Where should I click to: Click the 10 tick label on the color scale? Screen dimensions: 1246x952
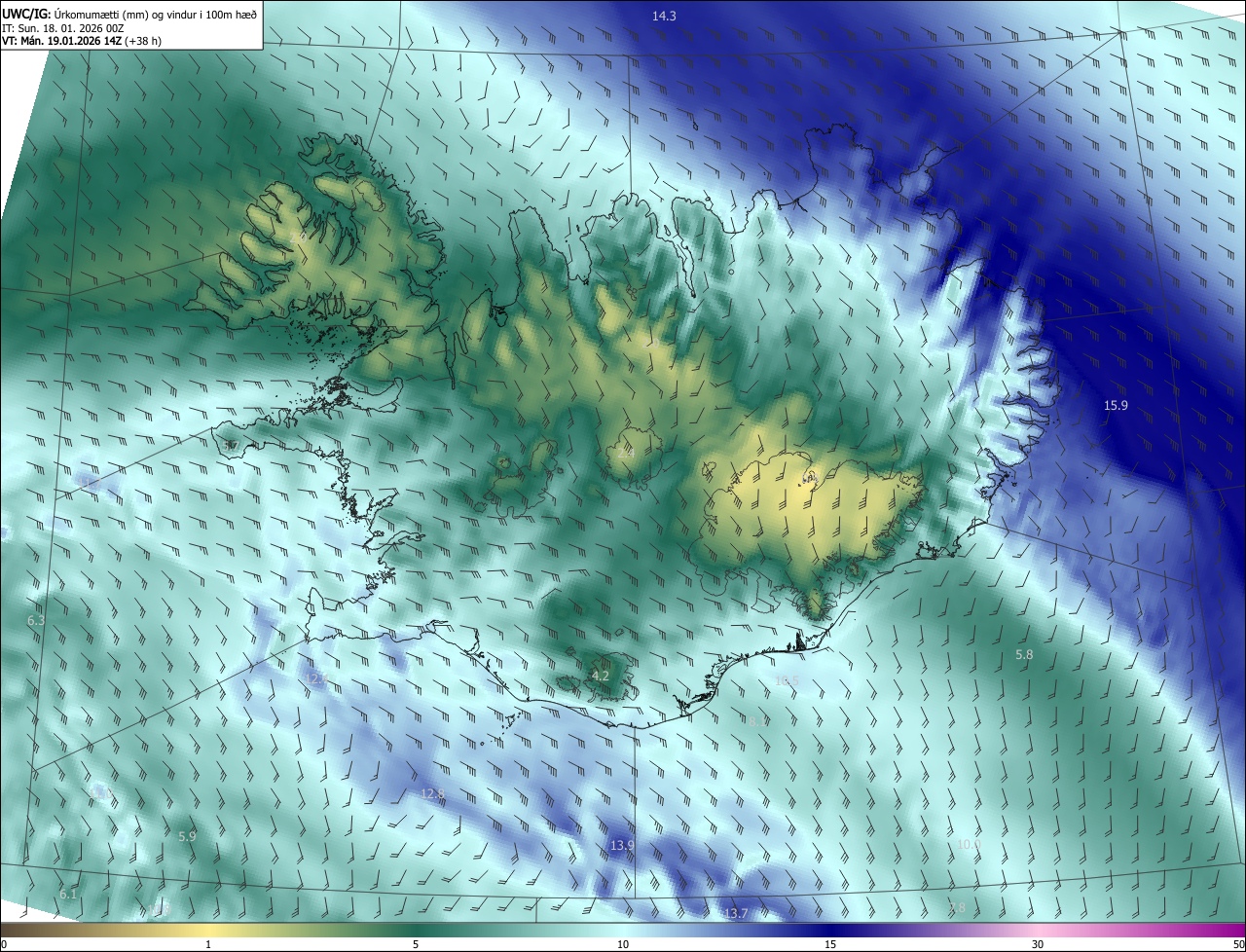point(623,944)
